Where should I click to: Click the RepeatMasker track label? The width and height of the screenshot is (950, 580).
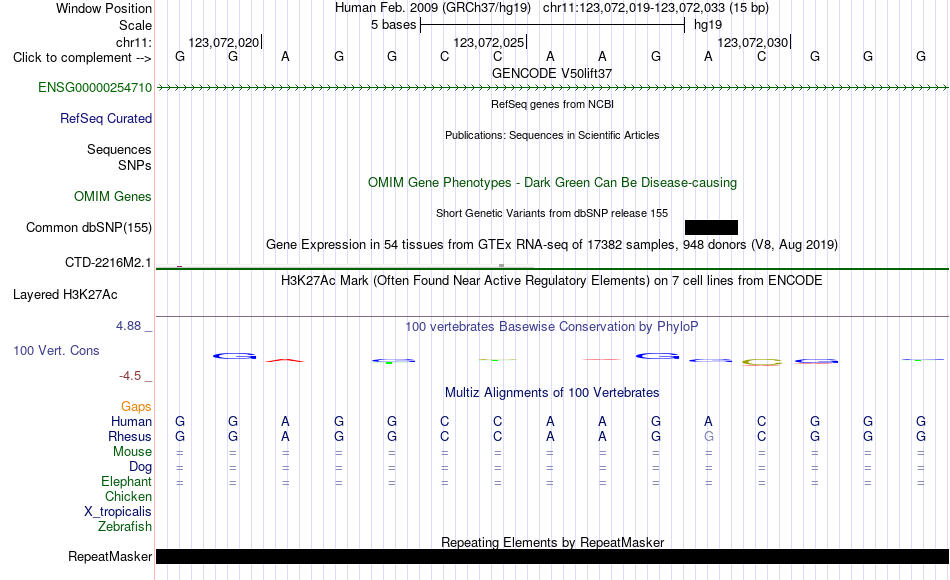tap(110, 556)
